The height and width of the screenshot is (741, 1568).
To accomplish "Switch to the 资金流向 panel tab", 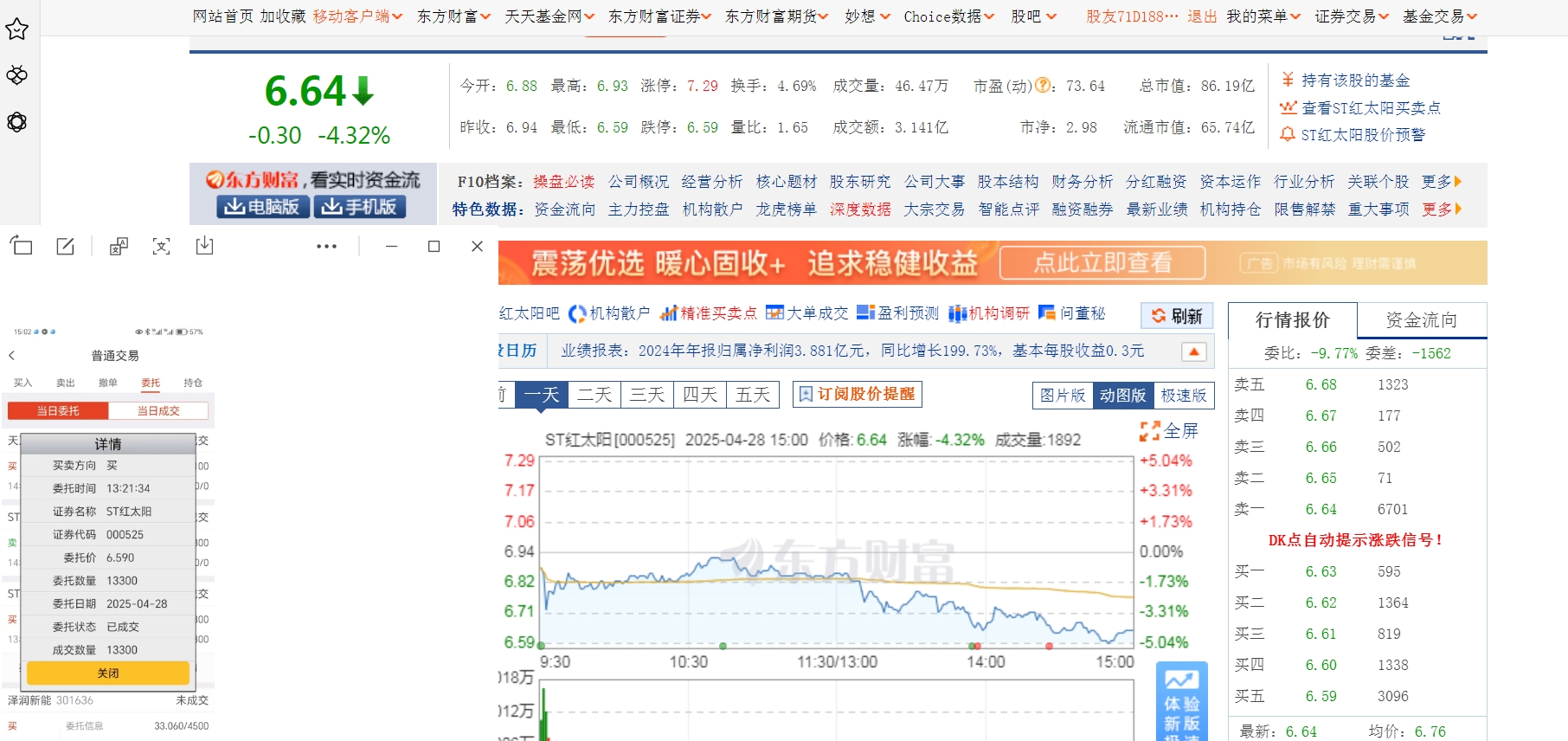I will pyautogui.click(x=1422, y=320).
